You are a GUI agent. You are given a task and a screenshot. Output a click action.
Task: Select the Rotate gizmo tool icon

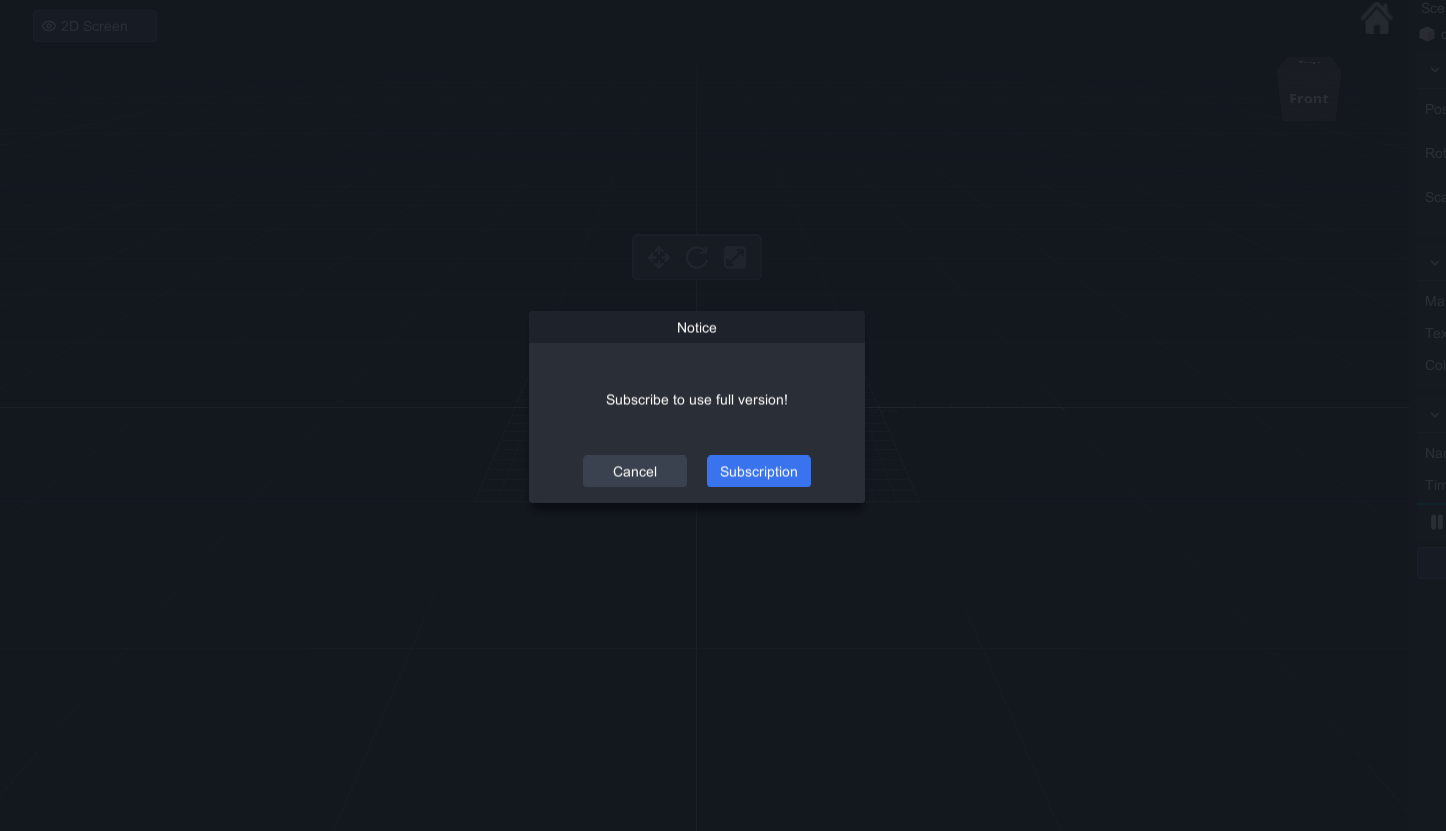[x=697, y=258]
